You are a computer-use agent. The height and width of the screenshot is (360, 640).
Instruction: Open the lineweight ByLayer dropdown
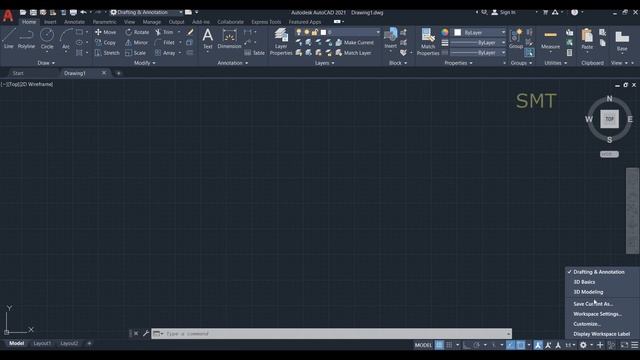[x=478, y=42]
